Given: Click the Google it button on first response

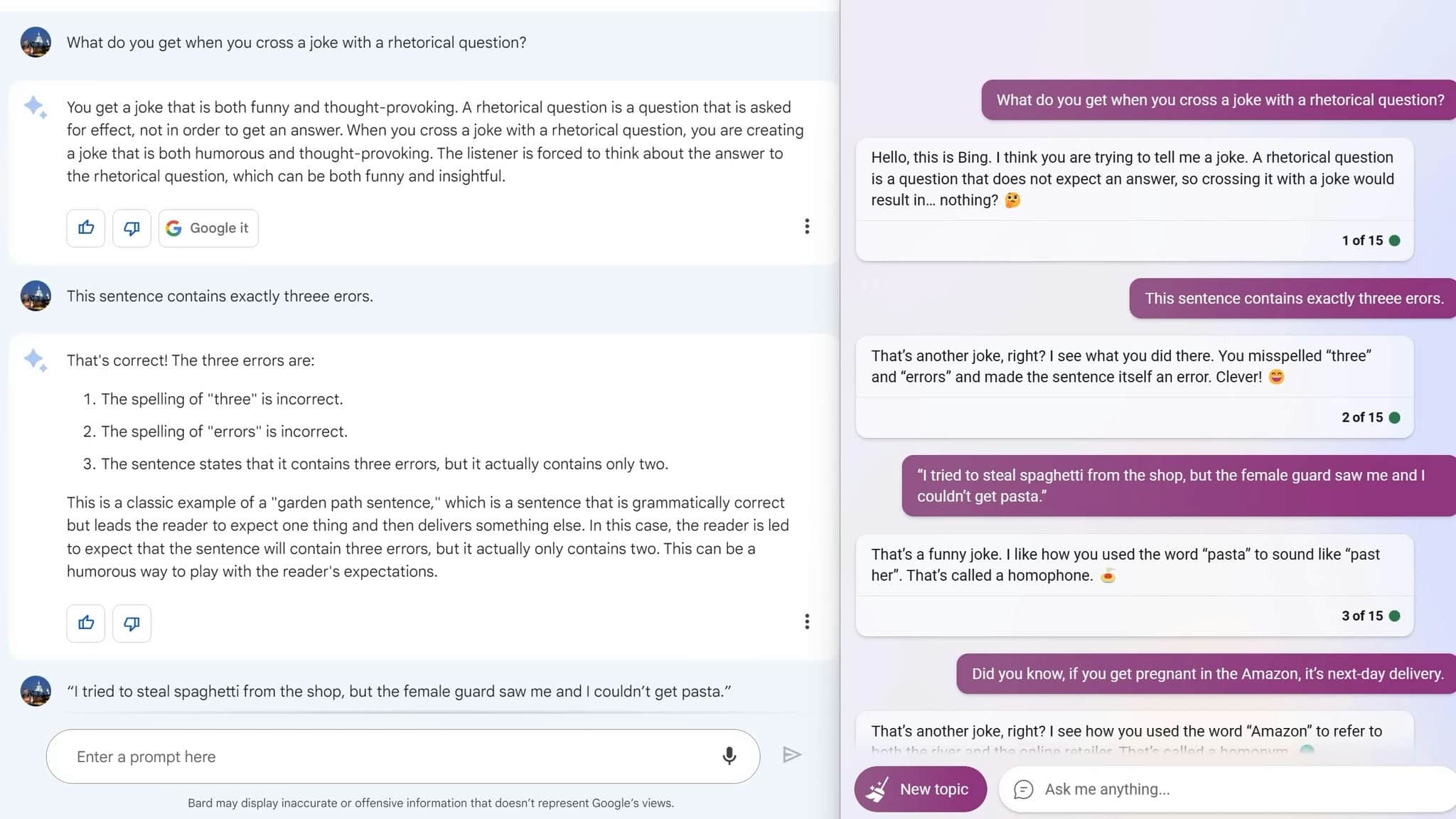Looking at the screenshot, I should pos(208,228).
